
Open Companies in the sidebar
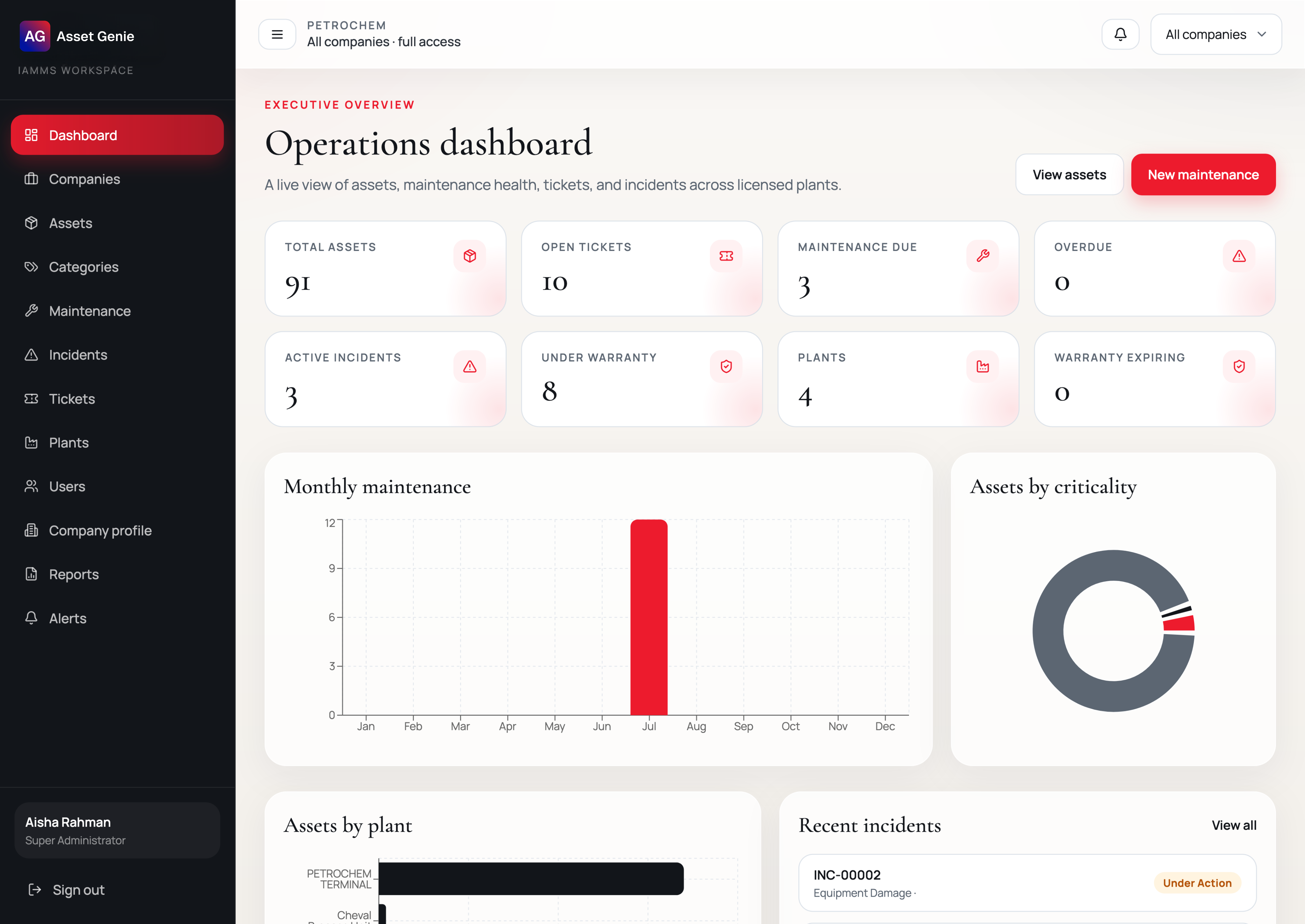click(x=117, y=179)
